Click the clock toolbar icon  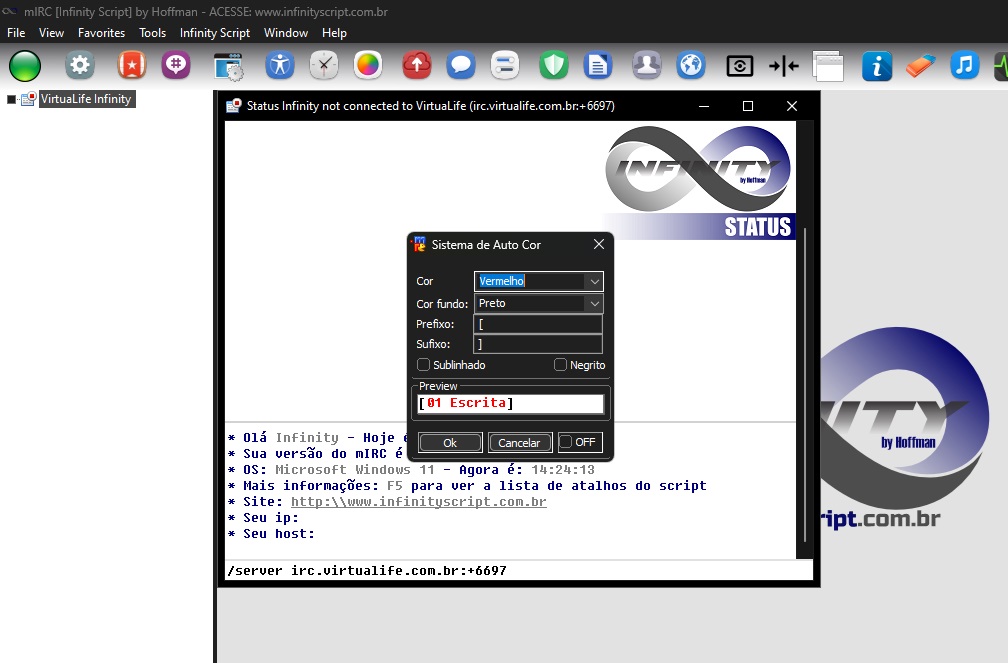pos(324,66)
